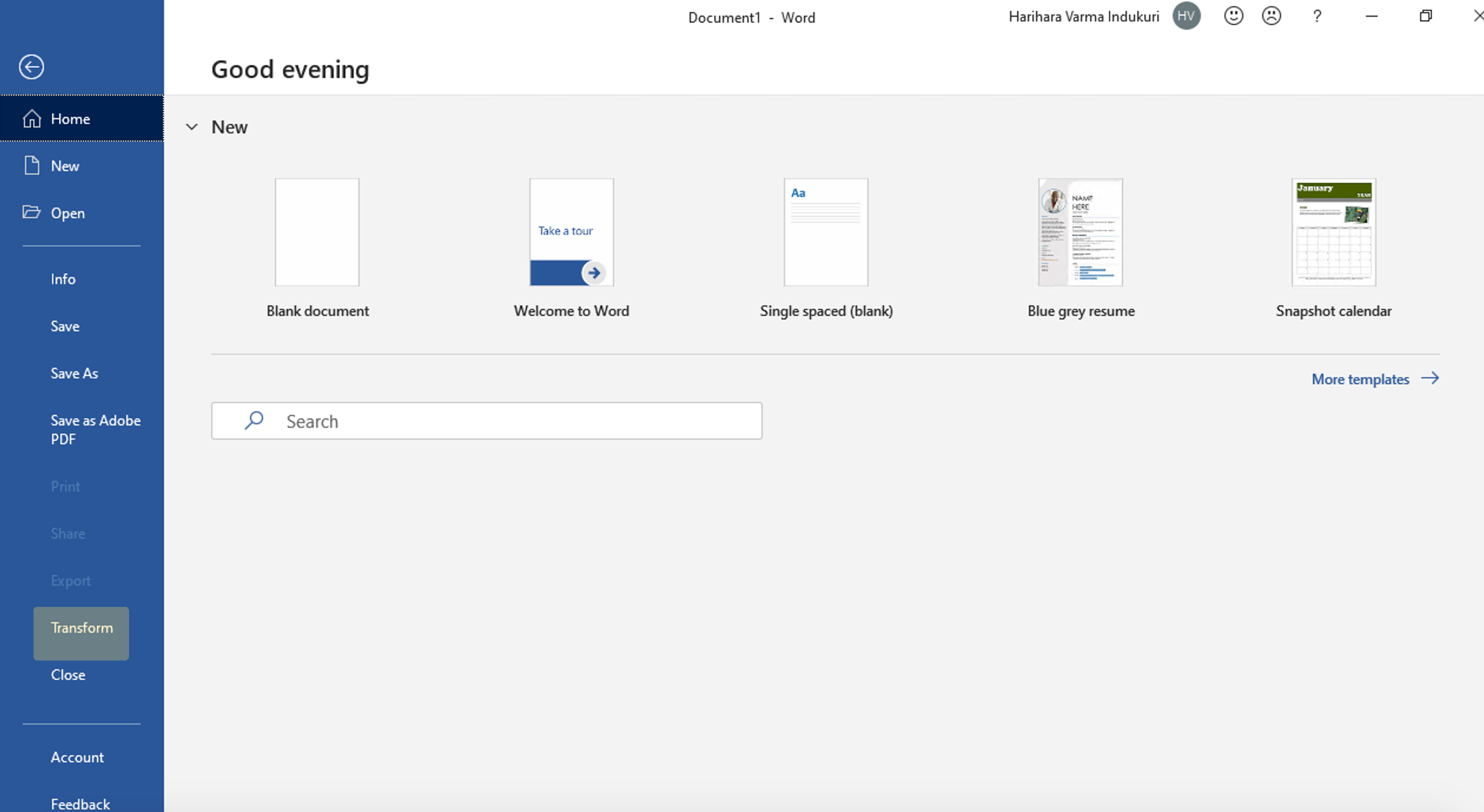
Task: Open the Account page
Action: 77,758
